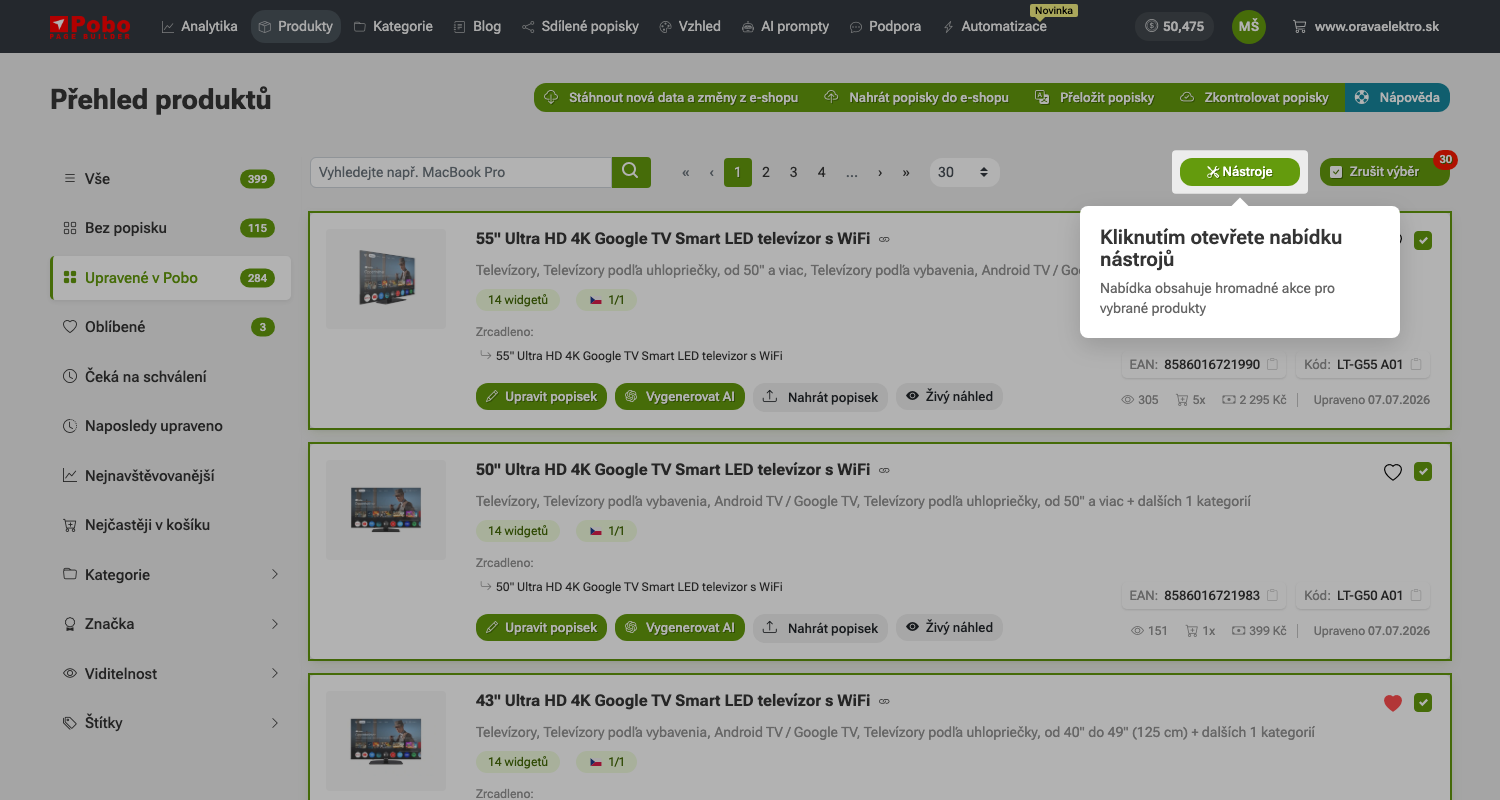Open the Vzhled menu item
This screenshot has width=1500, height=800.
[690, 26]
